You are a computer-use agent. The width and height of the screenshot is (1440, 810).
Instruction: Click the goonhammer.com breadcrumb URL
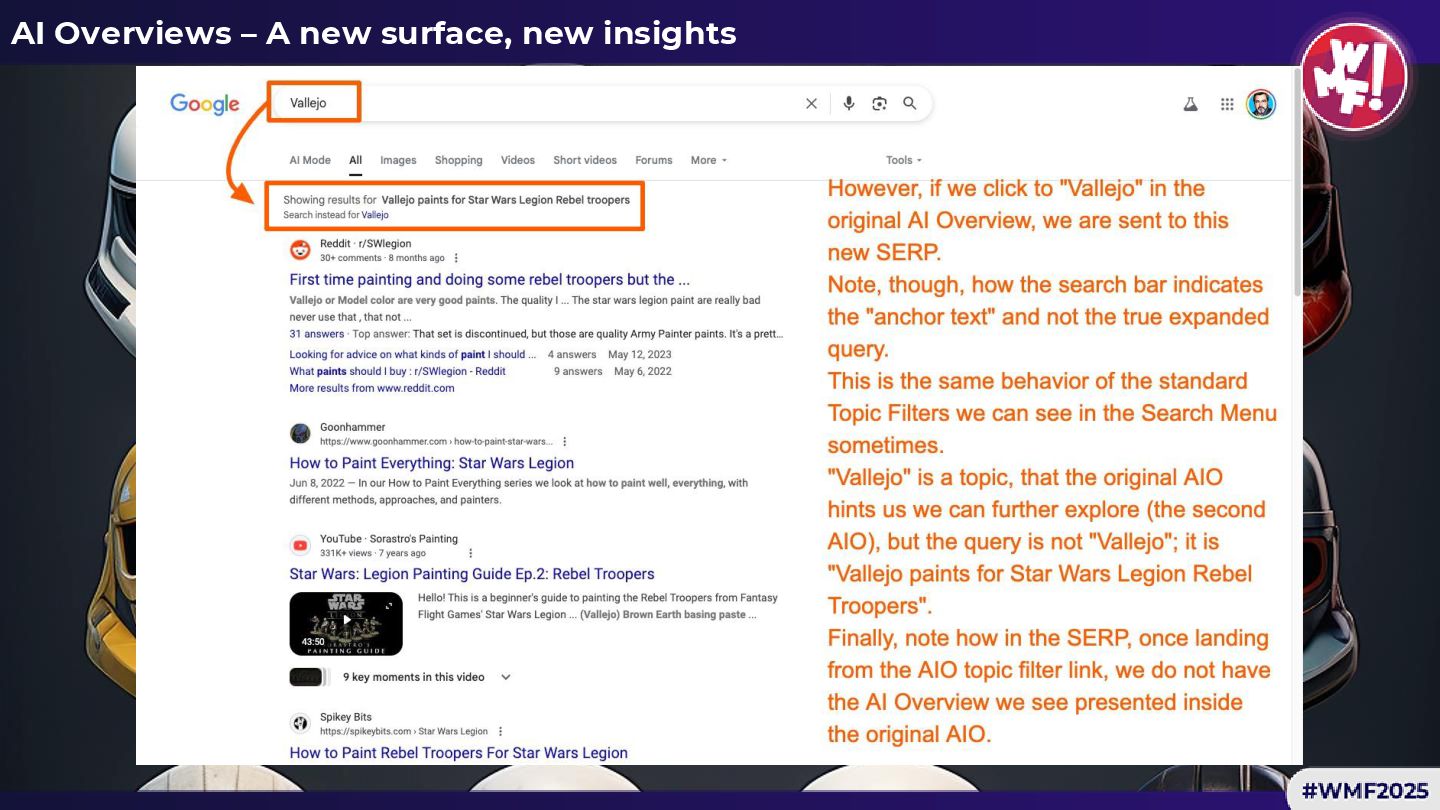[436, 441]
